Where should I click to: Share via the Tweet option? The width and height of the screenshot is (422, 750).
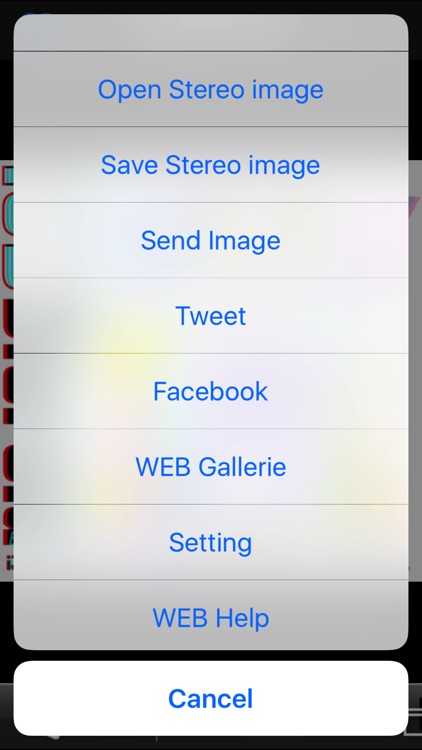point(211,316)
